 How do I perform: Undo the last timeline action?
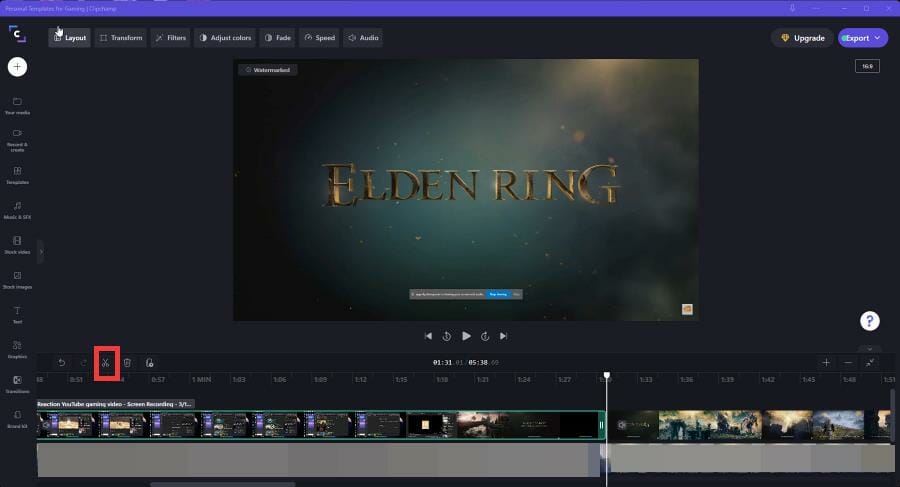coord(61,362)
